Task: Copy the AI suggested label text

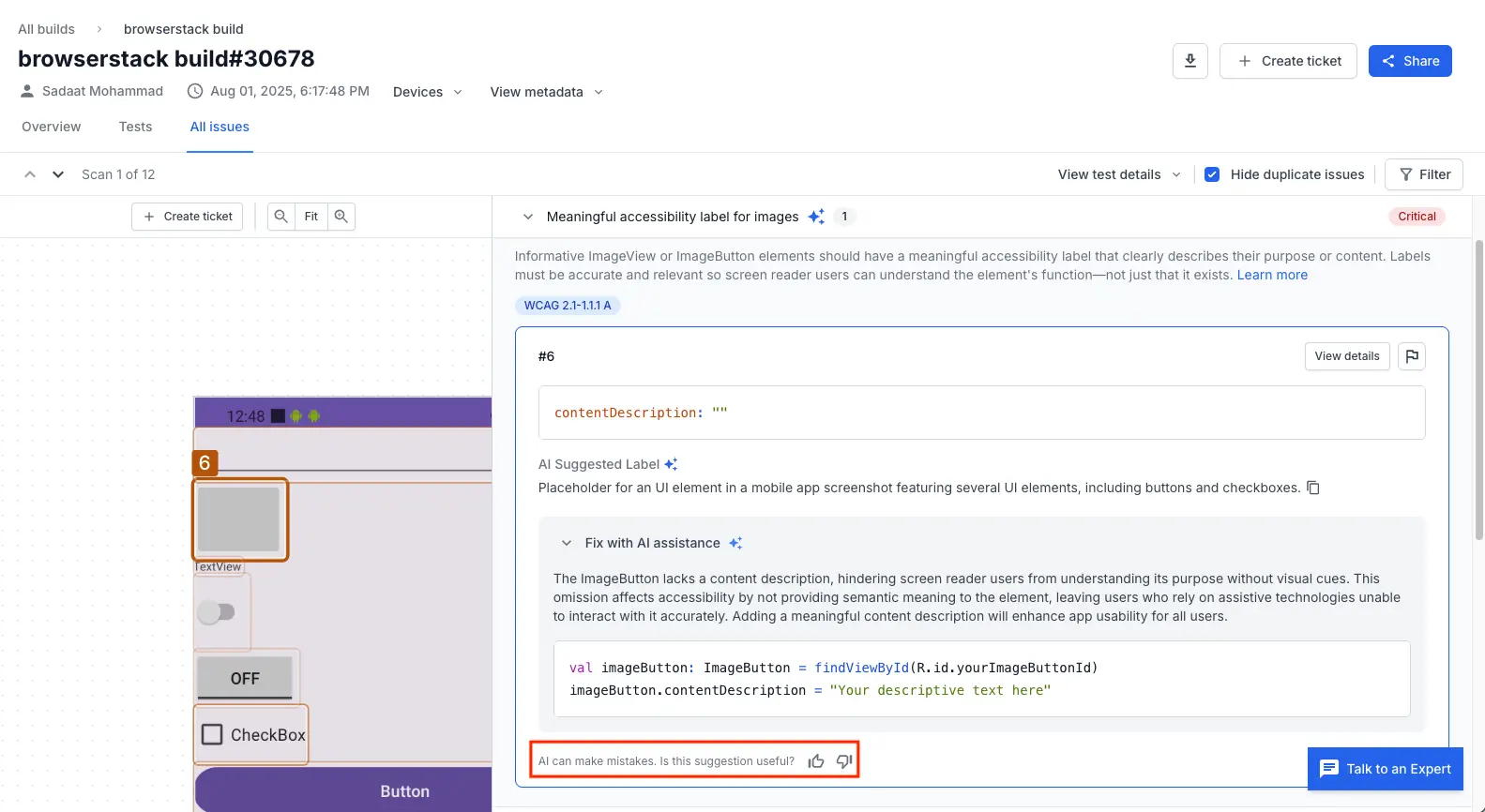Action: tap(1313, 488)
